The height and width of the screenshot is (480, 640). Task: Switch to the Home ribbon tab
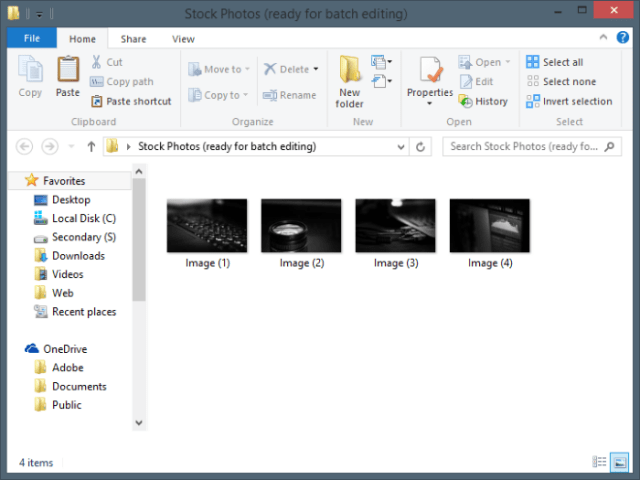pyautogui.click(x=82, y=39)
